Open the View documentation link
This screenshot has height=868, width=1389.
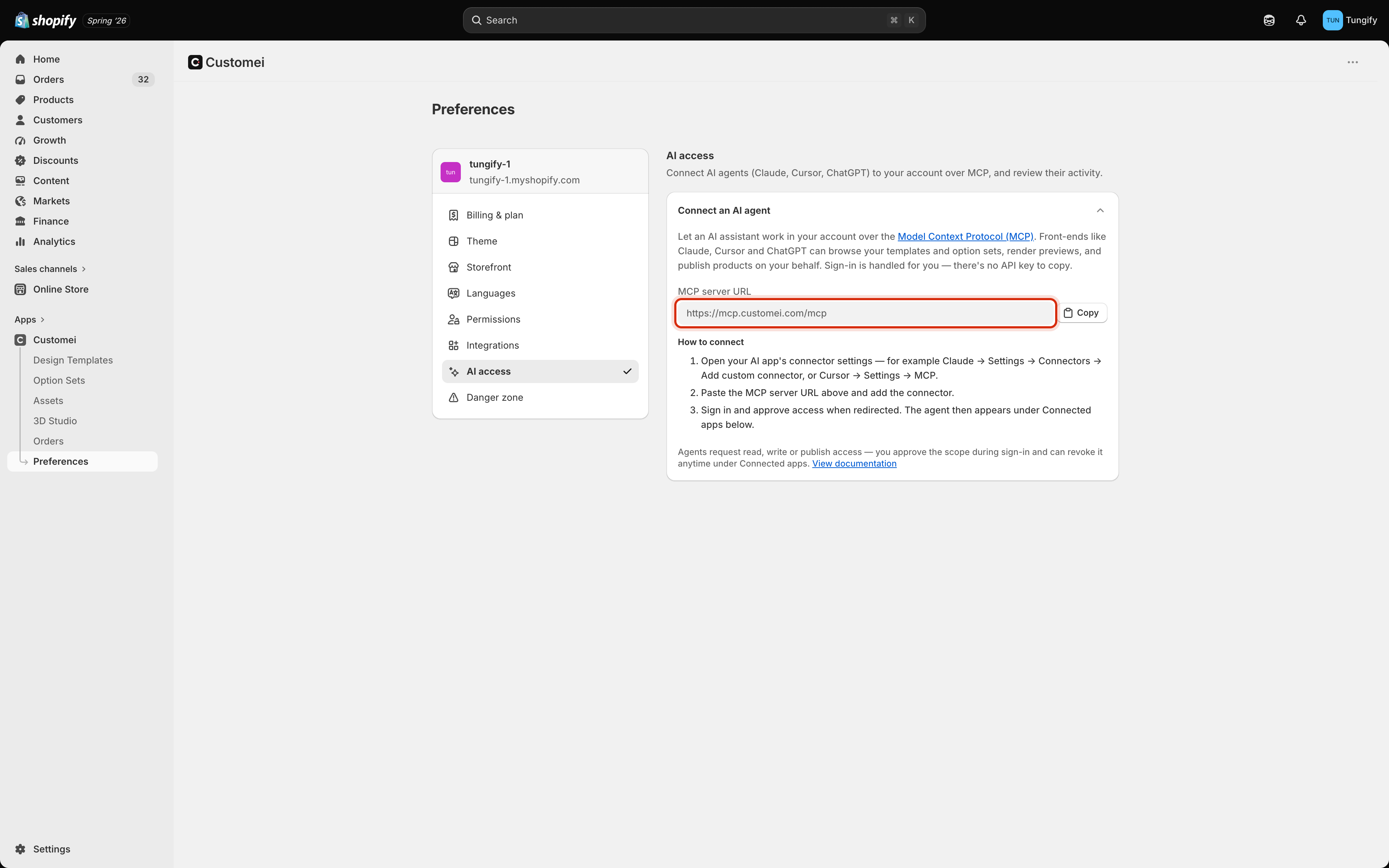pos(854,464)
